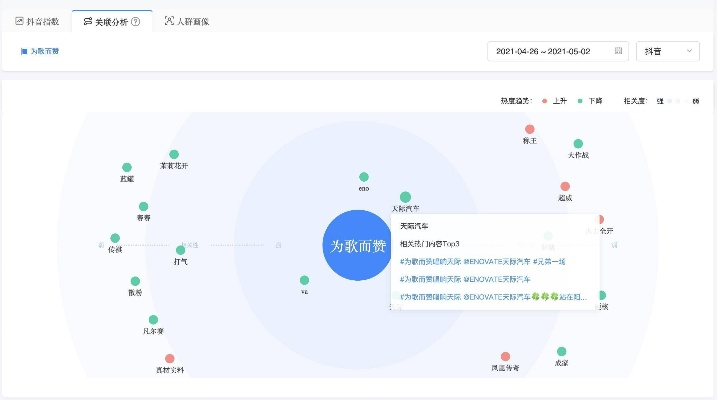Click the central 为歌而赞 bubble
The height and width of the screenshot is (400, 717).
[357, 244]
